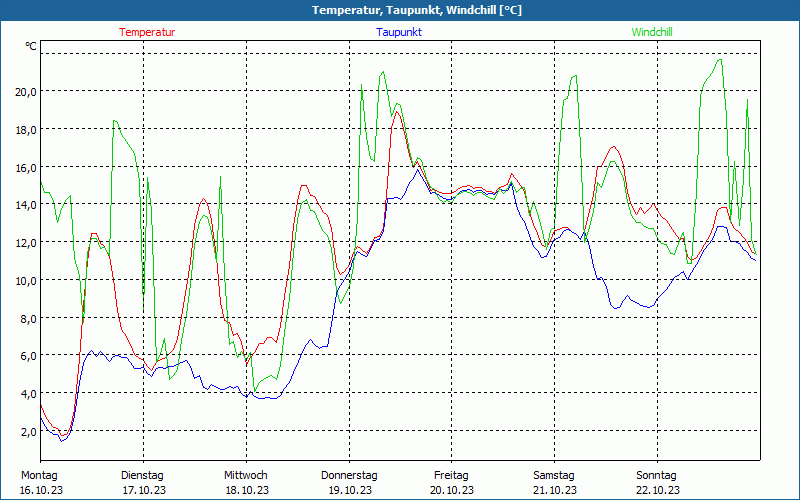Select the Dienstag day label

142,475
